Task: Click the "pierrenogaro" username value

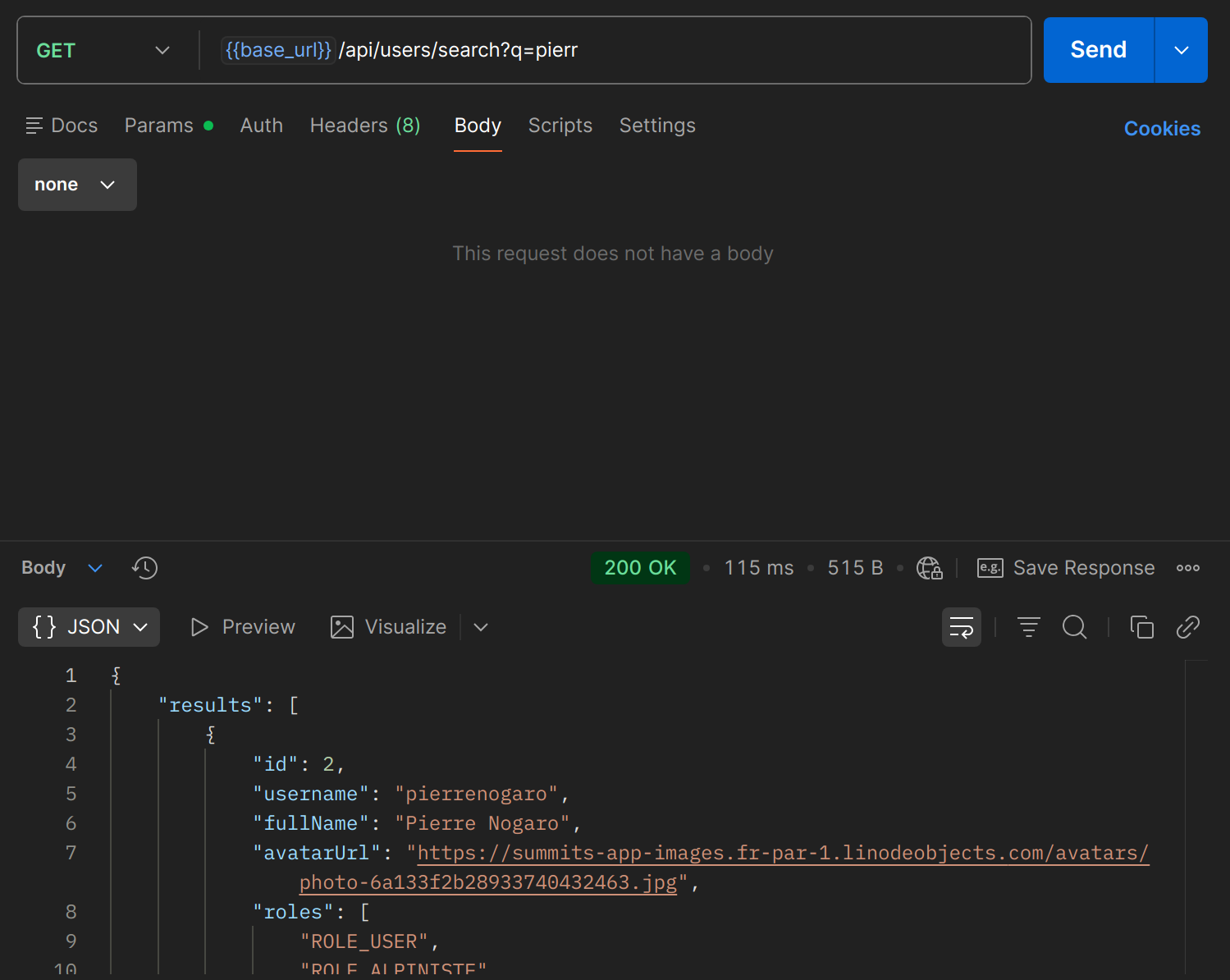Action: coord(476,794)
